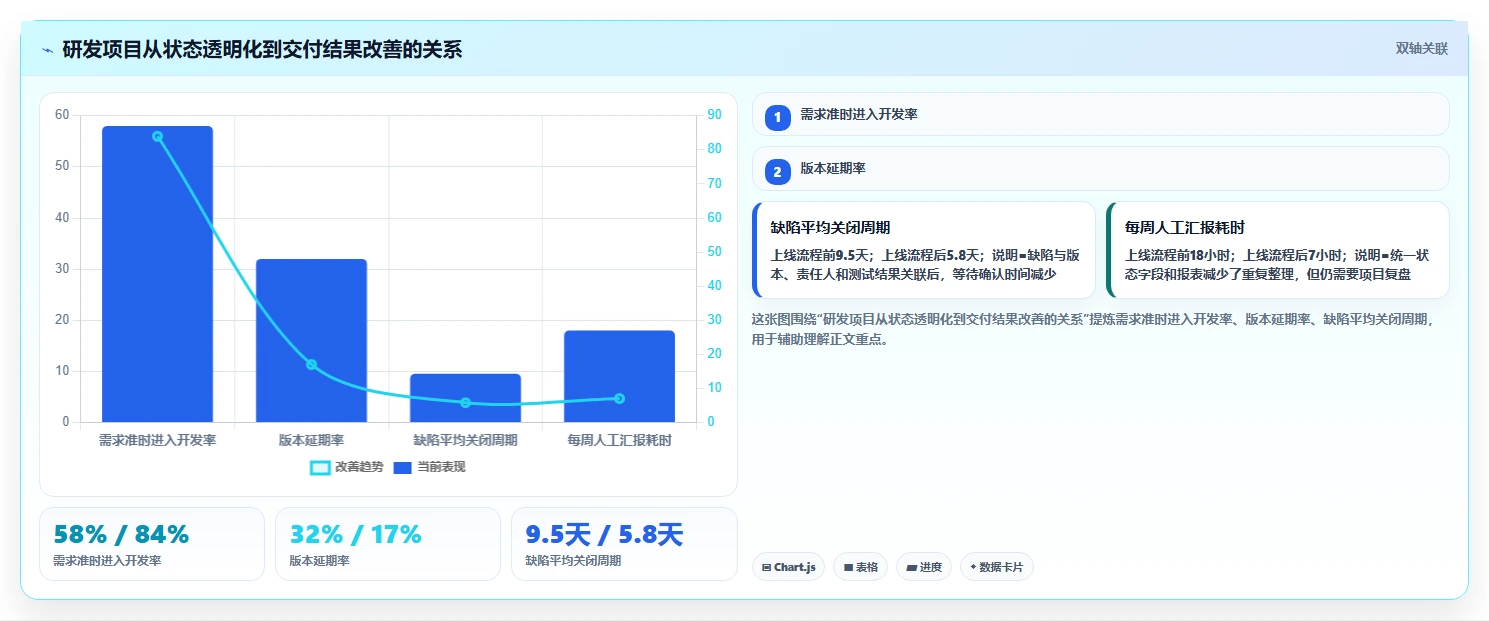Click the 缺陷平均关闭周期 bar in chart

pyautogui.click(x=465, y=398)
